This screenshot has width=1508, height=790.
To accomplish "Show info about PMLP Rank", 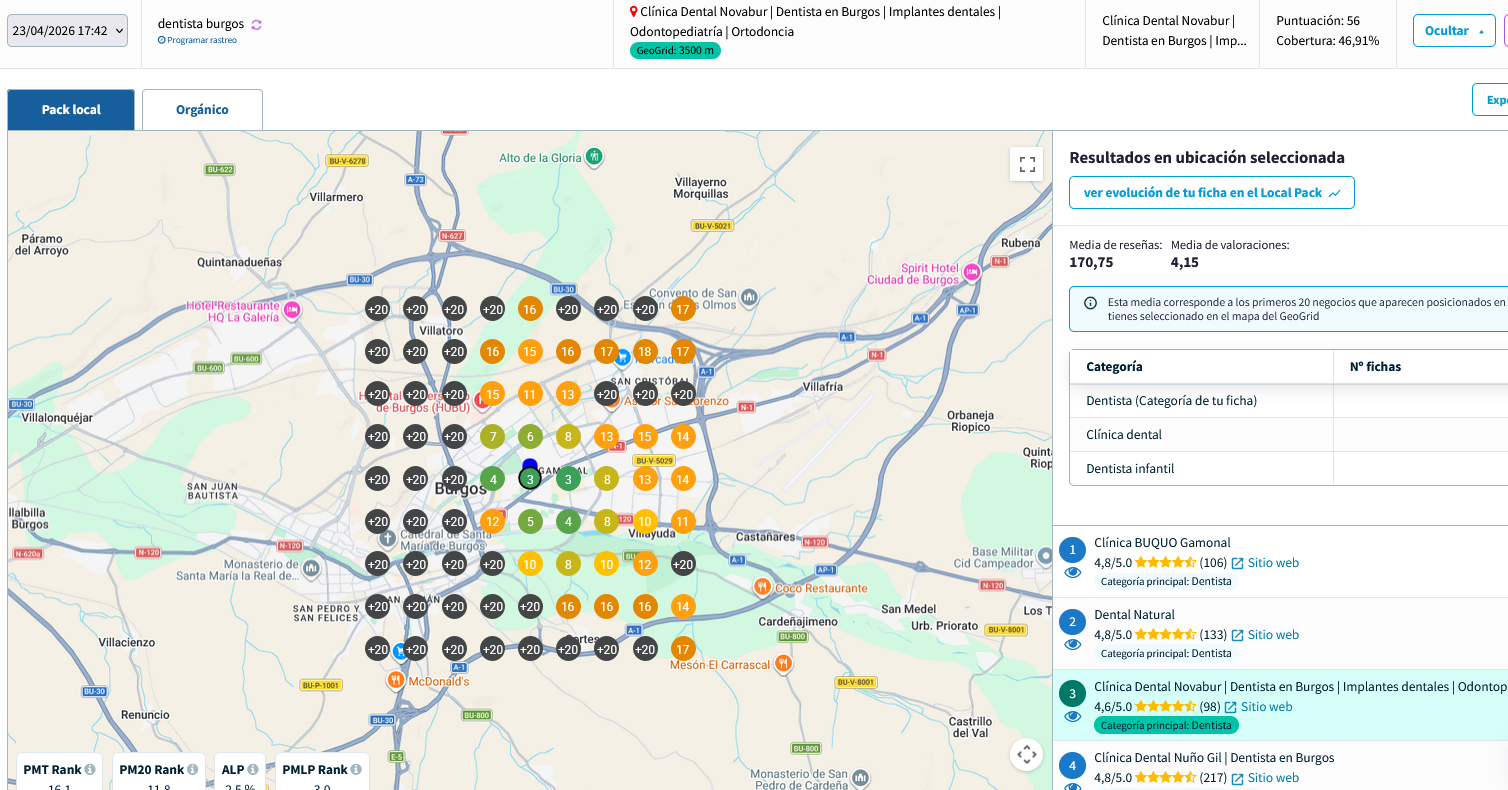I will coord(356,769).
